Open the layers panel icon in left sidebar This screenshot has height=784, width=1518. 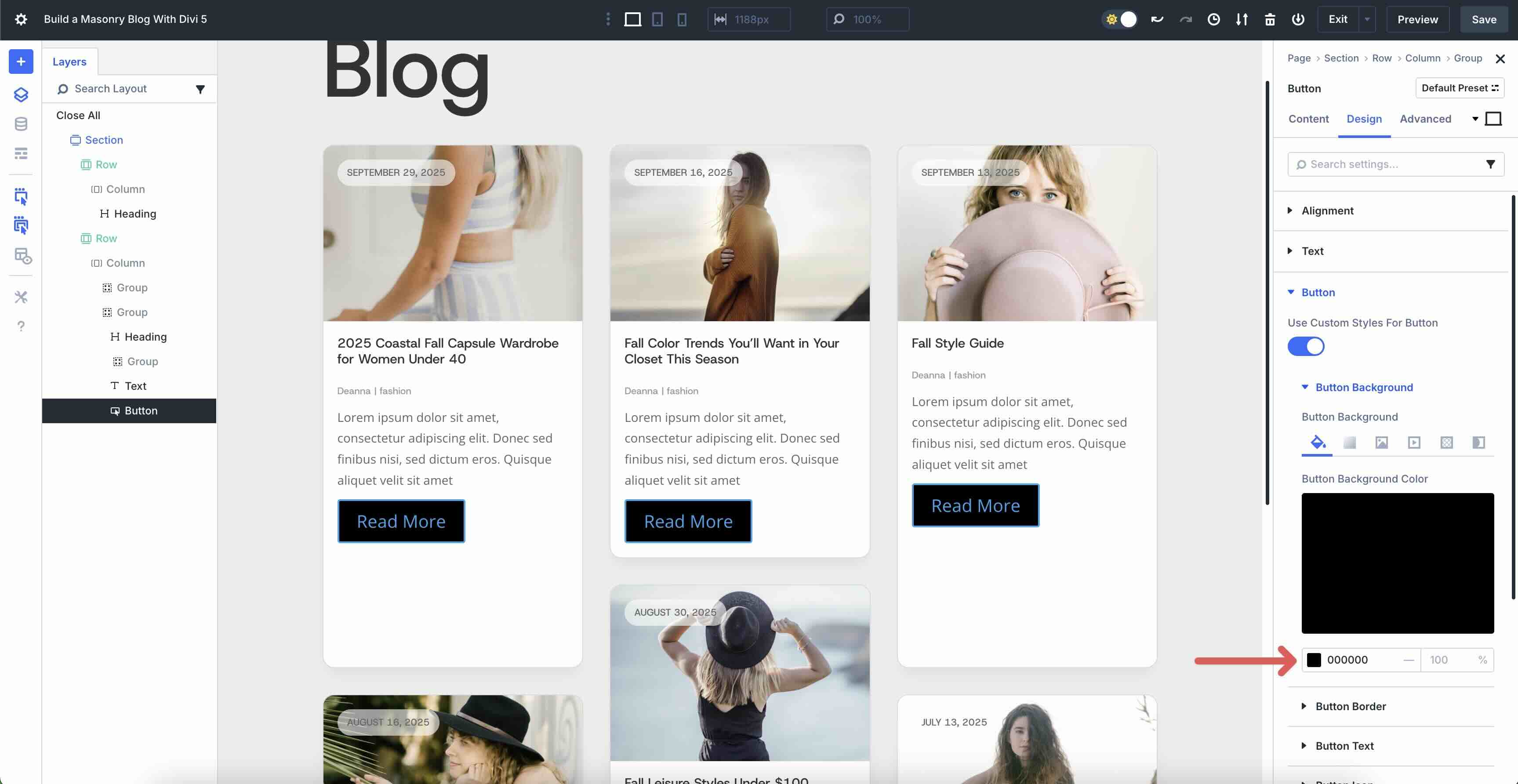click(21, 94)
